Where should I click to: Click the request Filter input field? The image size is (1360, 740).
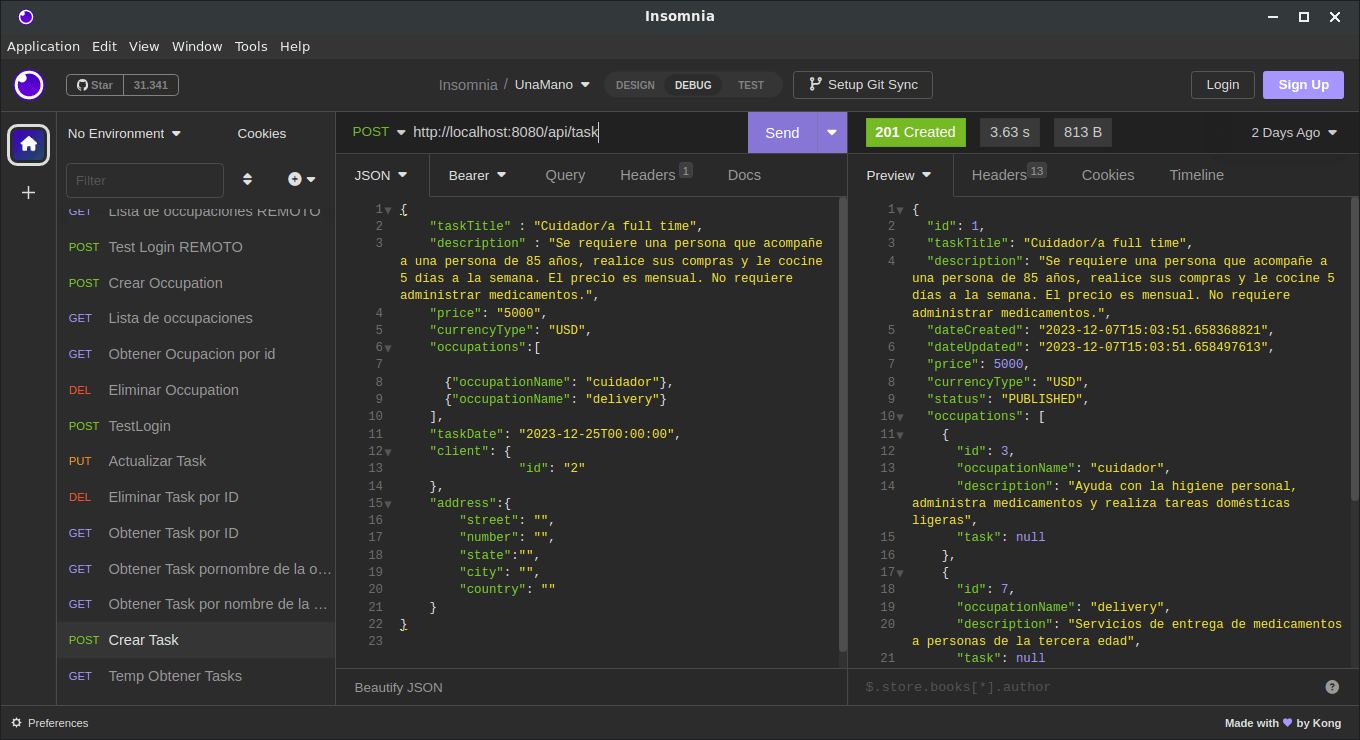145,180
